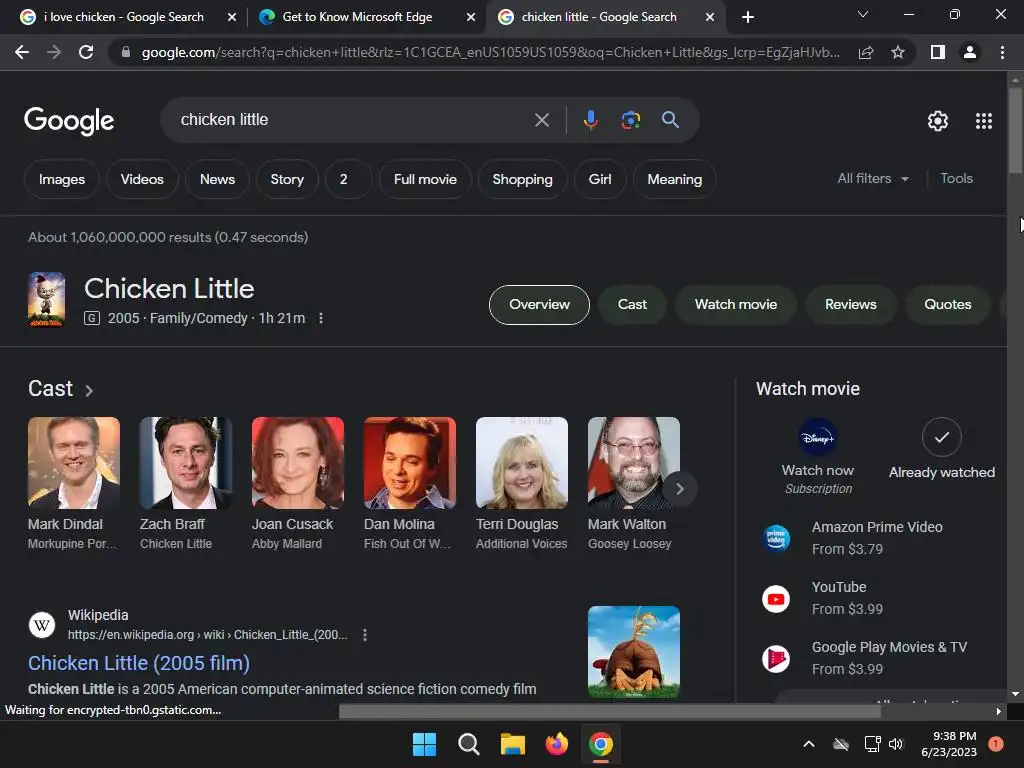Select the Cast tab
The width and height of the screenshot is (1024, 768).
[x=632, y=304]
